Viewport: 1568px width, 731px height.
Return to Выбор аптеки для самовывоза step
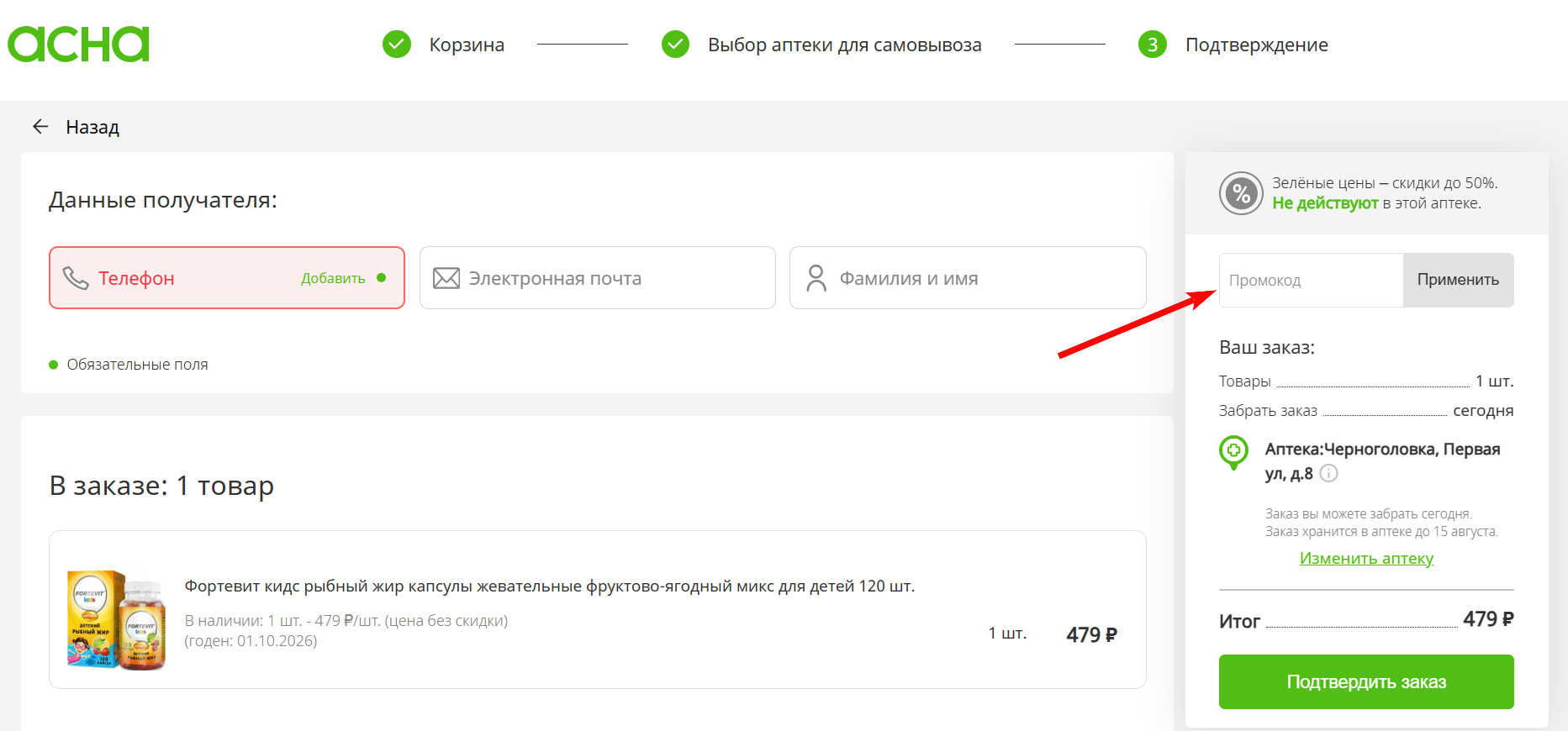[x=844, y=45]
